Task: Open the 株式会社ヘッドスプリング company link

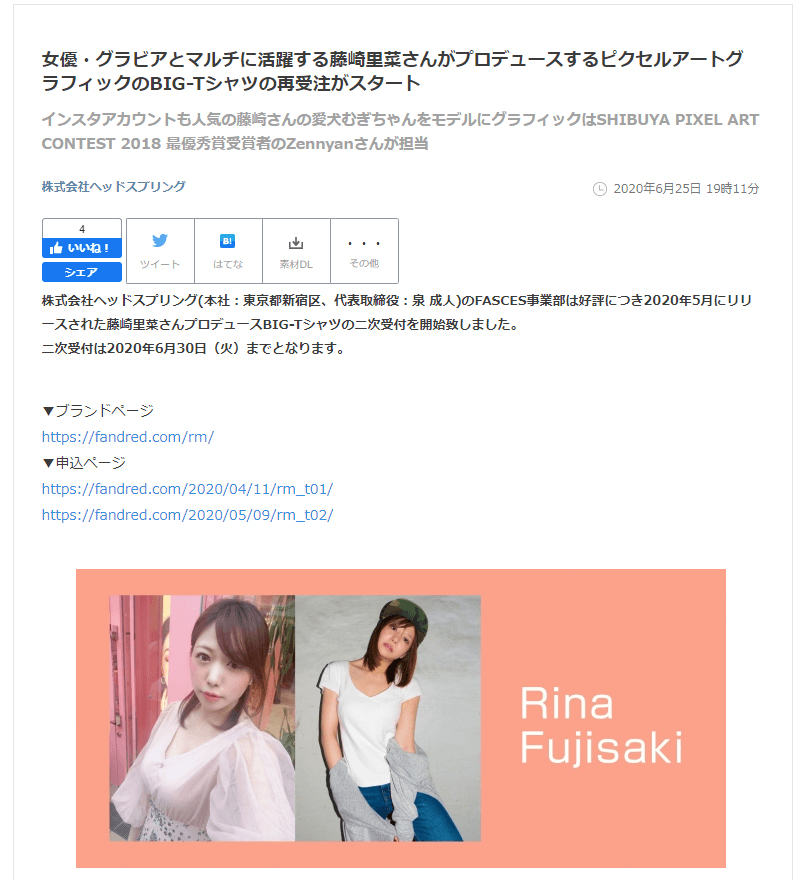Action: (x=113, y=187)
